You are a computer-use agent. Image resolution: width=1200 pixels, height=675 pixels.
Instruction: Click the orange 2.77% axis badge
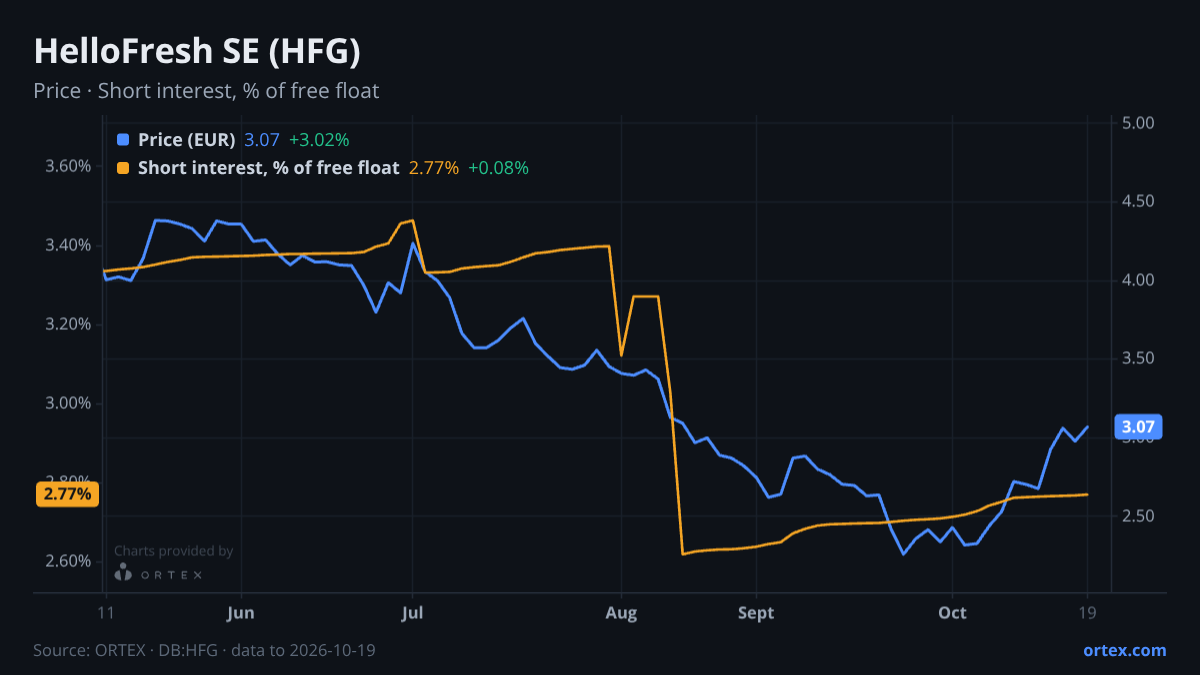[67, 494]
